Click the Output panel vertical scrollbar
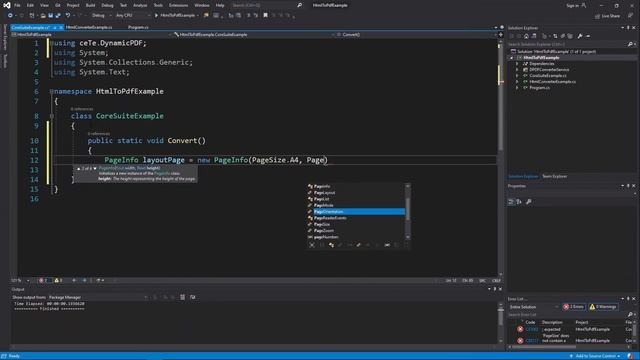 (501, 322)
